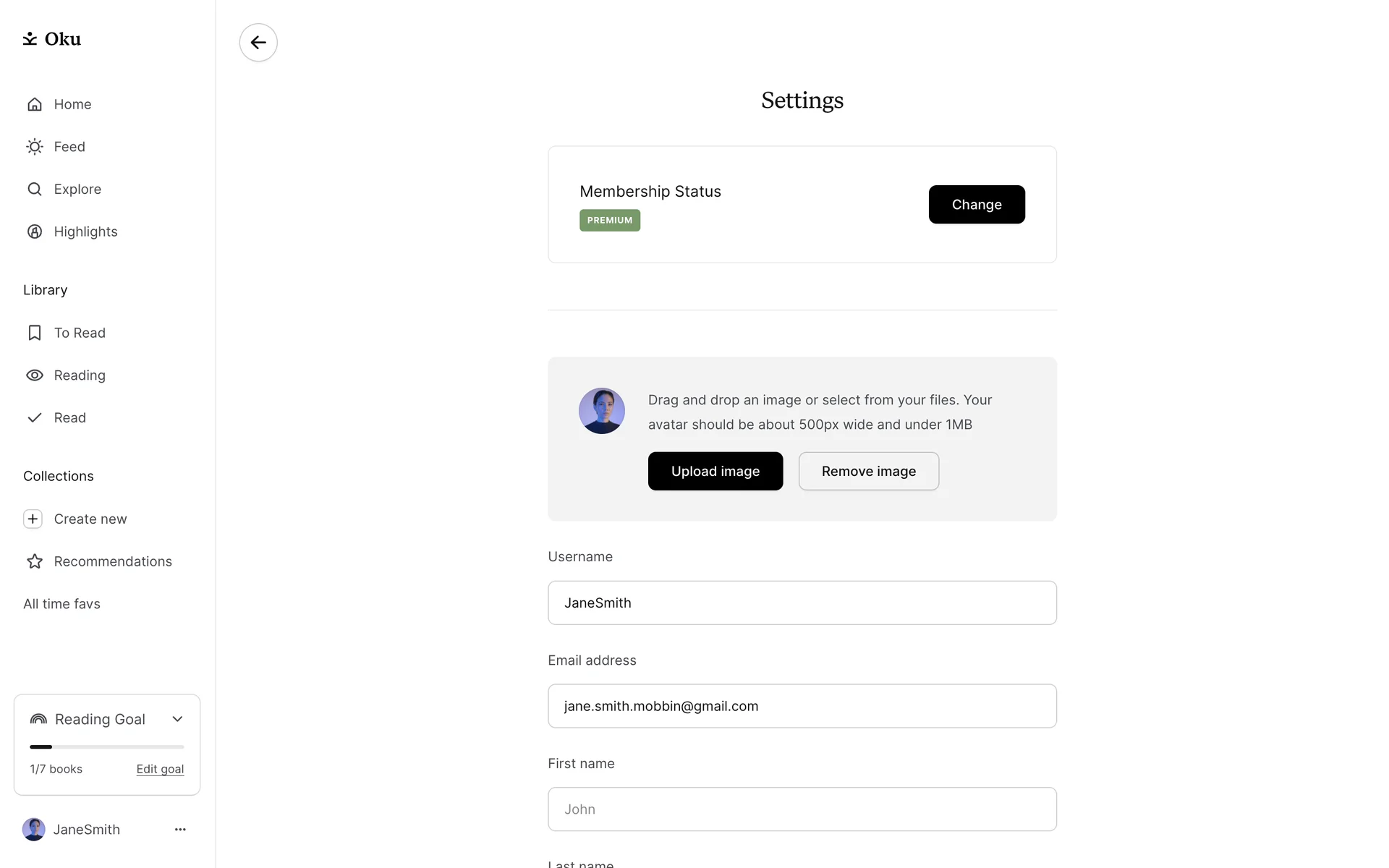Collapse the Reading Goal chevron
The width and height of the screenshot is (1389, 868).
(177, 719)
